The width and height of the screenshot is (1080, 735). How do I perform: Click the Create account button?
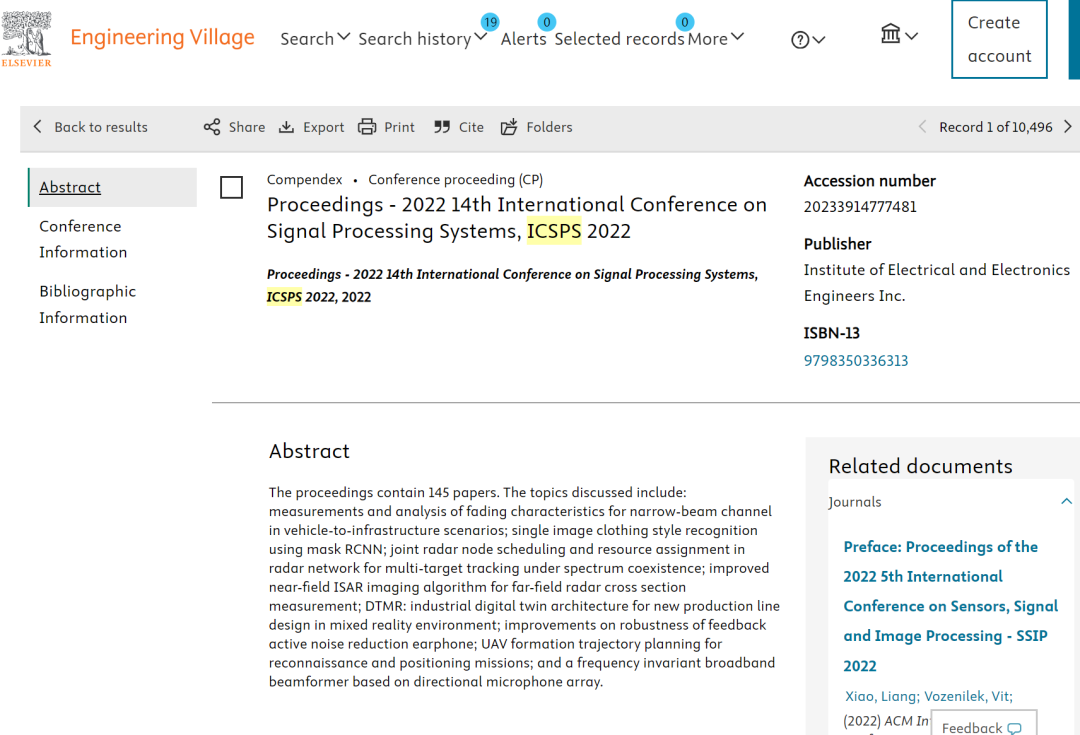tap(999, 39)
